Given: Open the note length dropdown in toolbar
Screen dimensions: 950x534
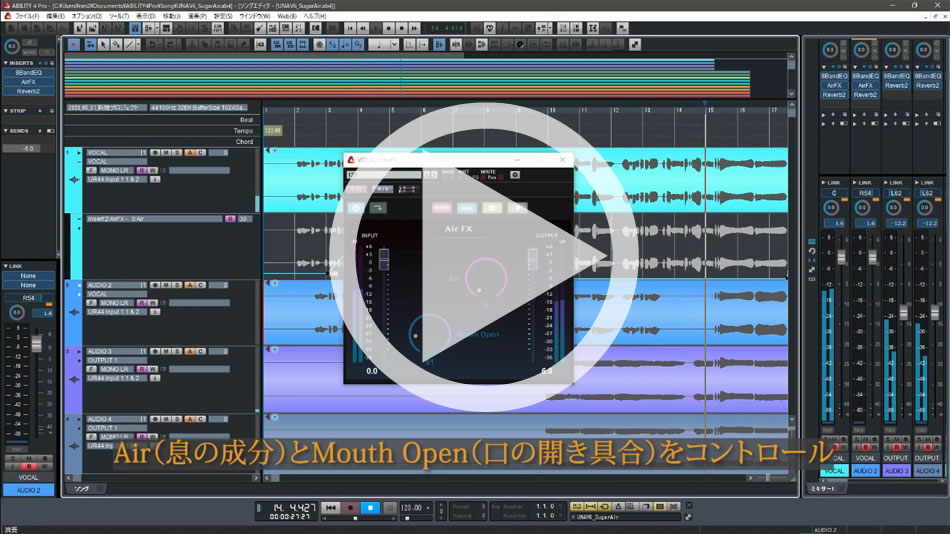Looking at the screenshot, I should pos(391,44).
